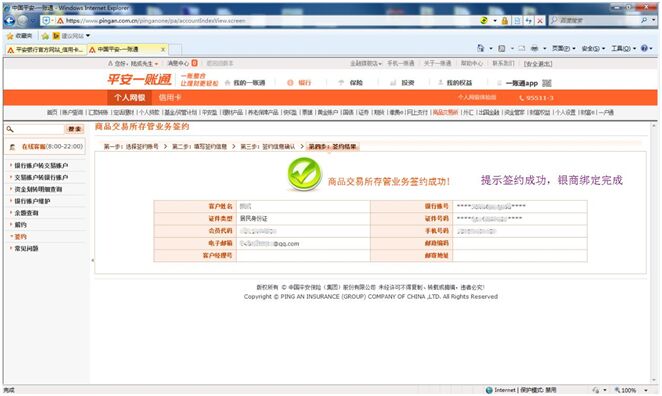Image resolution: width=662 pixels, height=396 pixels.
Task: Click the 在线客服 agent icon
Action: [x=12, y=147]
